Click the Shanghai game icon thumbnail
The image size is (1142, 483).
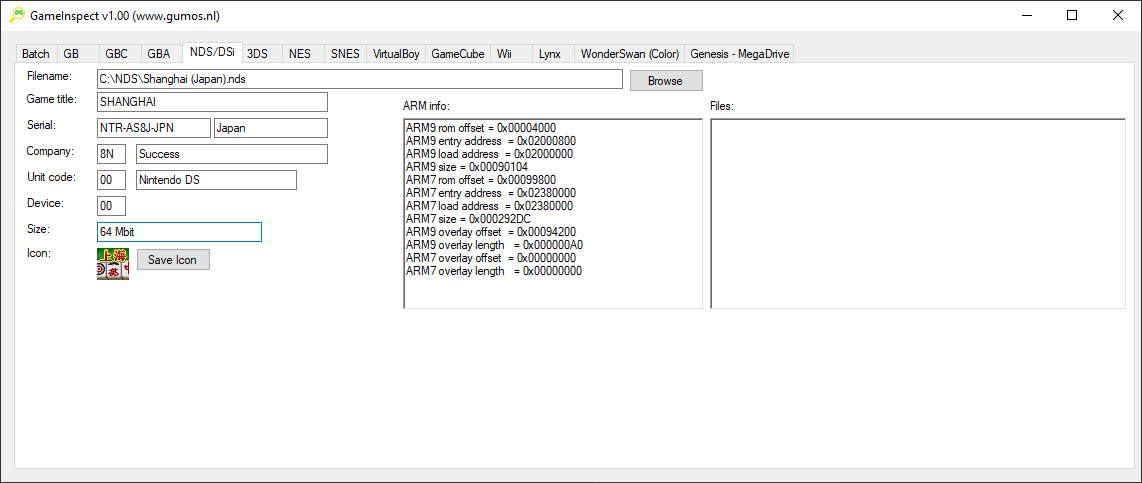point(112,263)
